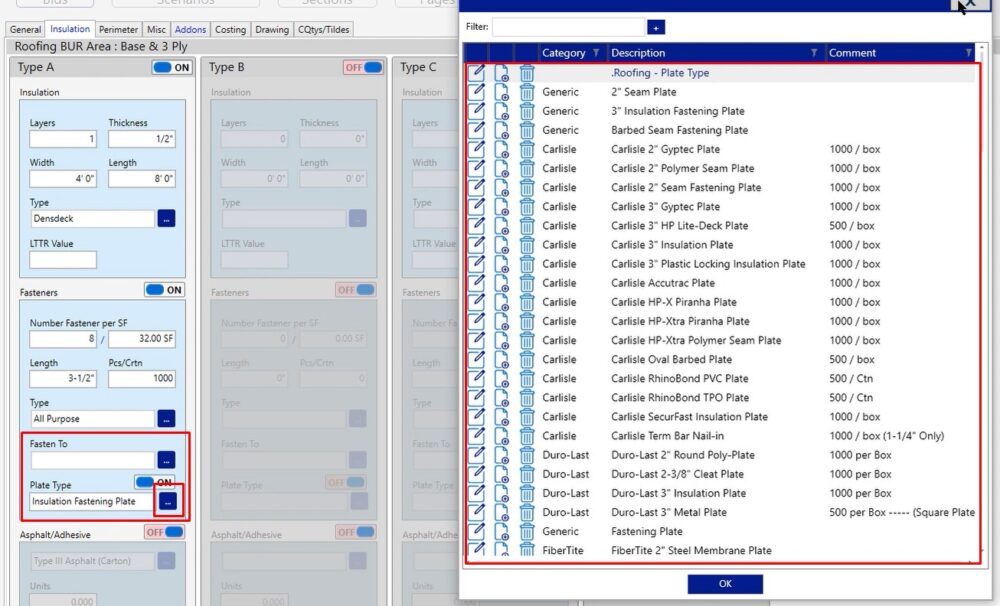Close the plate type dialog
1000x606 pixels.
(970, 4)
